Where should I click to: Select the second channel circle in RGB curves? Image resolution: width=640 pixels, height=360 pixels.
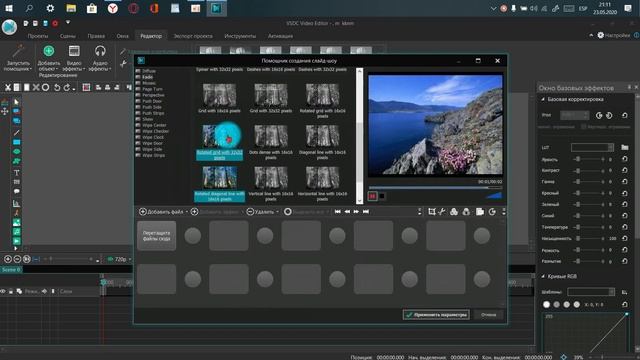(x=556, y=304)
